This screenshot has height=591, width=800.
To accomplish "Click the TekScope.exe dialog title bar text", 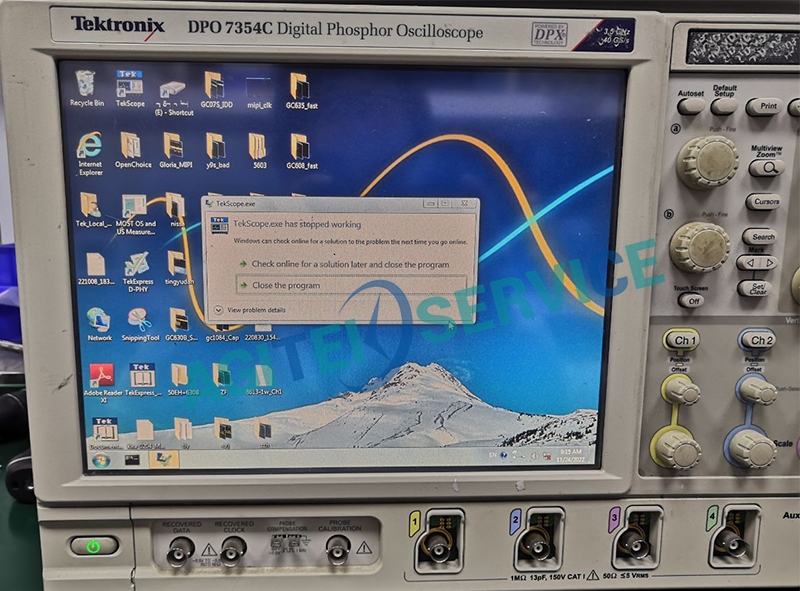I will pyautogui.click(x=235, y=204).
